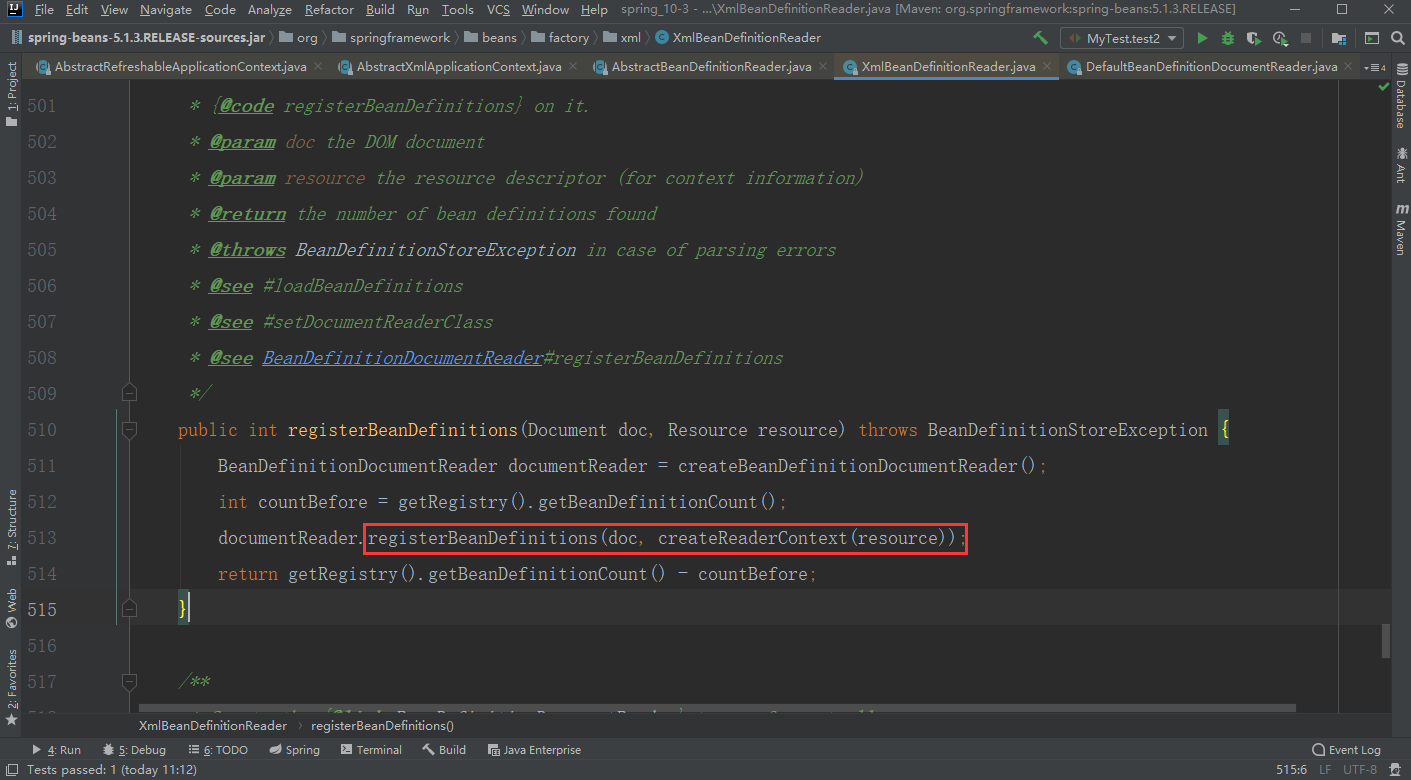Click the grey Stop square icon
Viewport: 1411px width, 780px height.
1306,38
